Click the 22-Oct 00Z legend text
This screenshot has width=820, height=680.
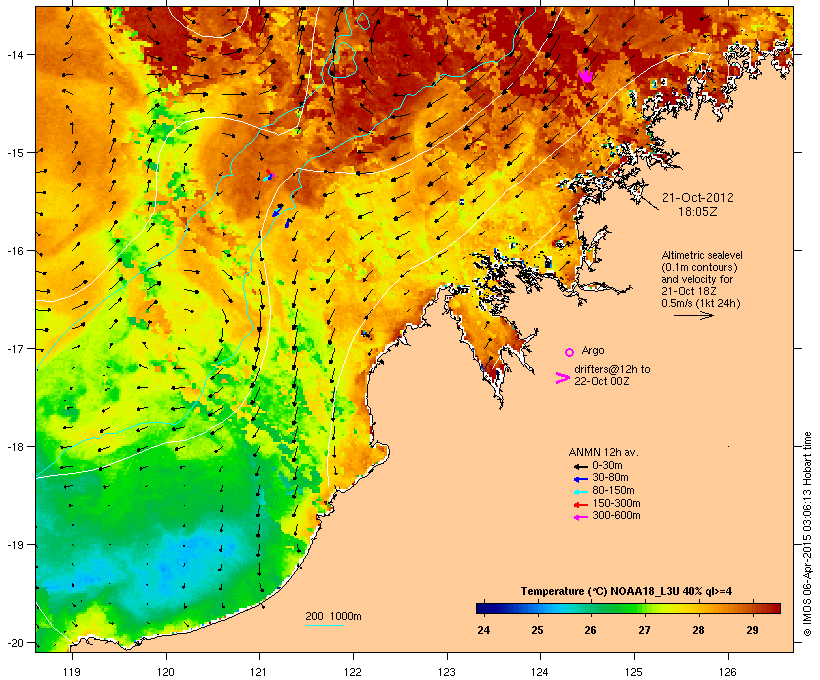601,381
